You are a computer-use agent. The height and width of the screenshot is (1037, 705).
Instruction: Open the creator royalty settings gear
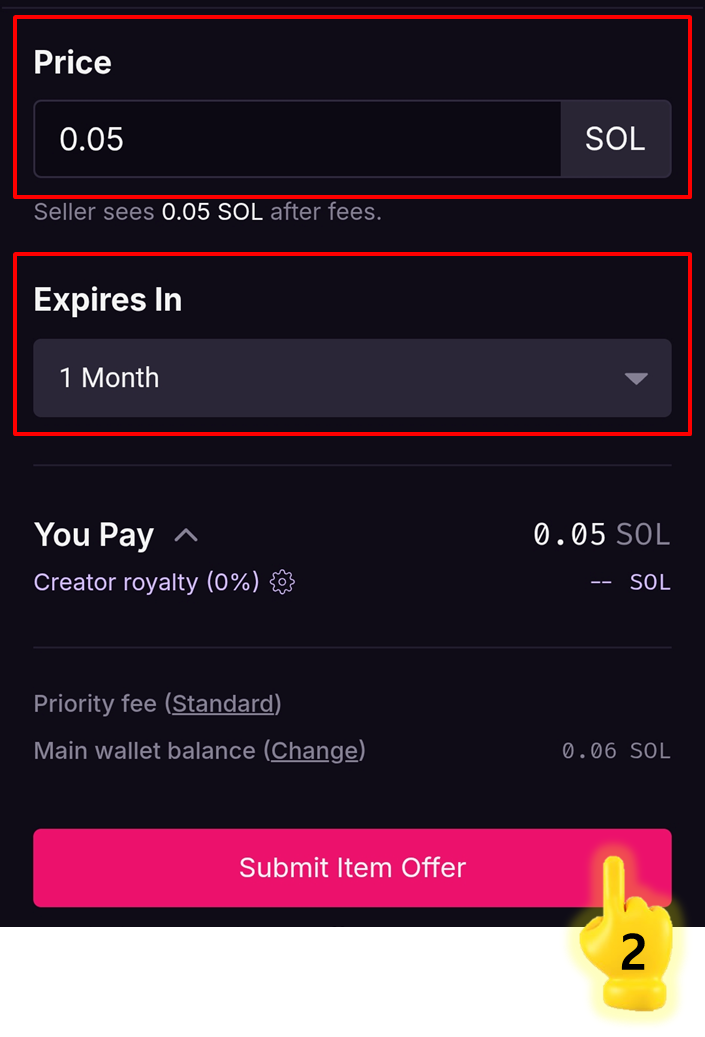[x=283, y=582]
